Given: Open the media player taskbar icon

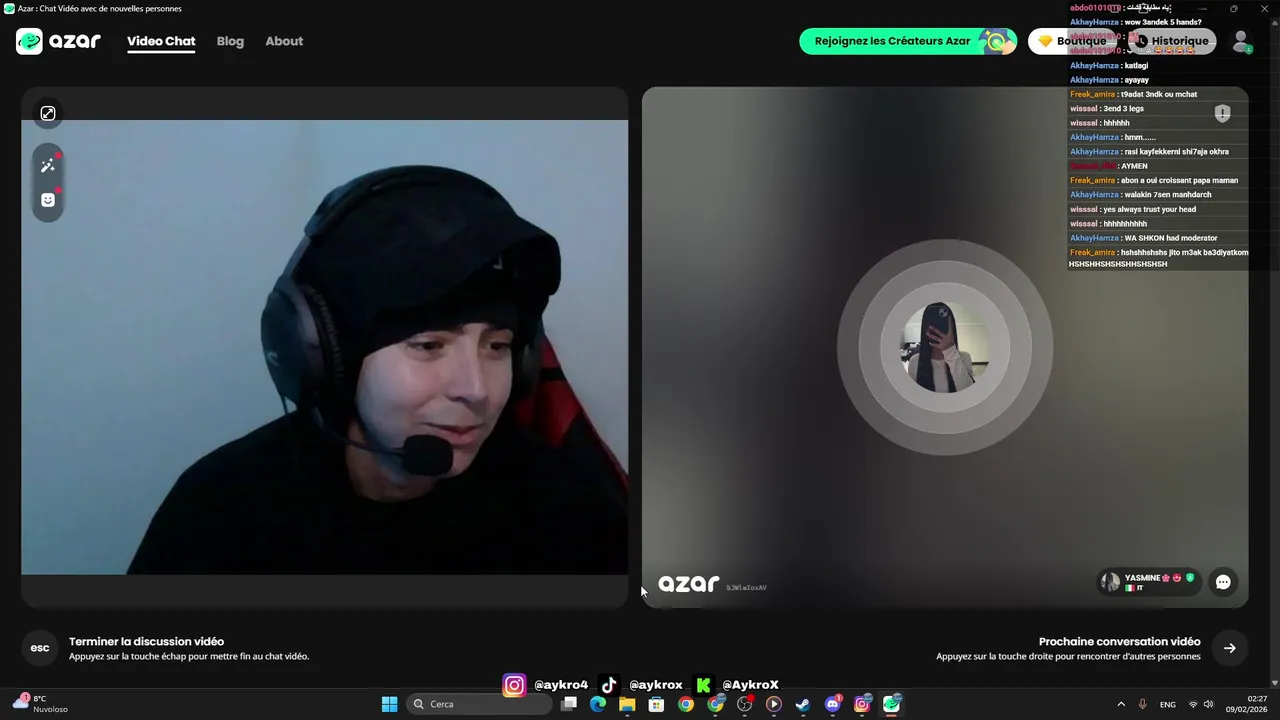Looking at the screenshot, I should (774, 704).
